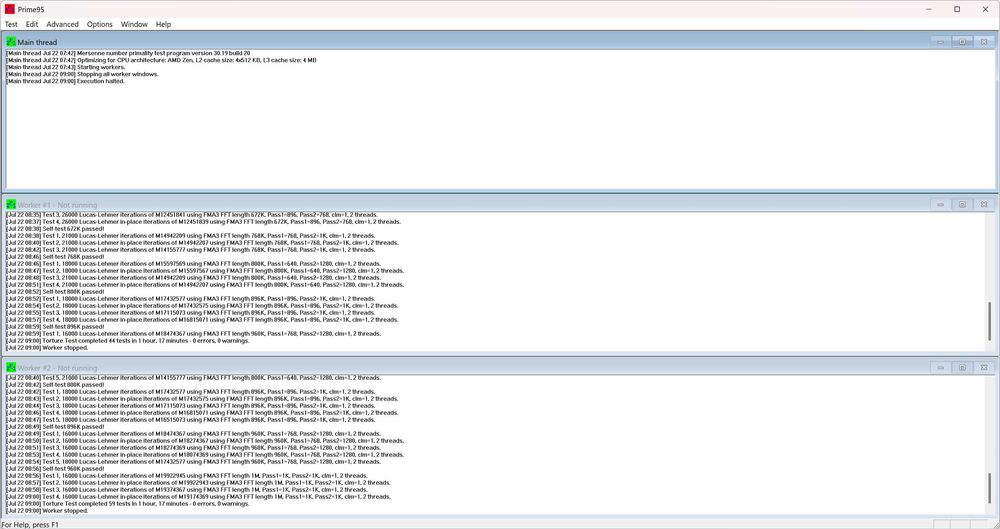This screenshot has width=1000, height=529.
Task: Open the Edit menu
Action: pyautogui.click(x=32, y=24)
